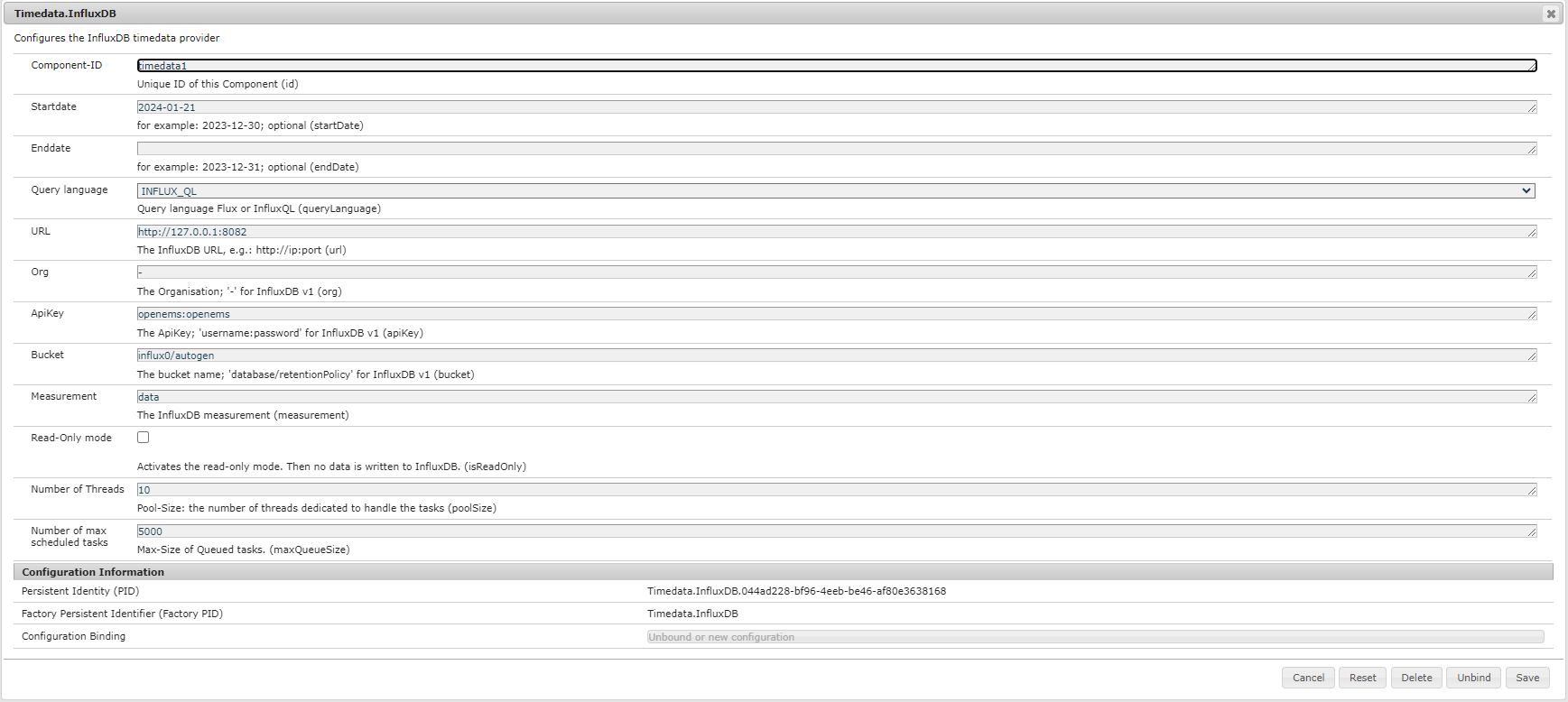
Task: Click the Startdate field's resize grip
Action: (1532, 109)
